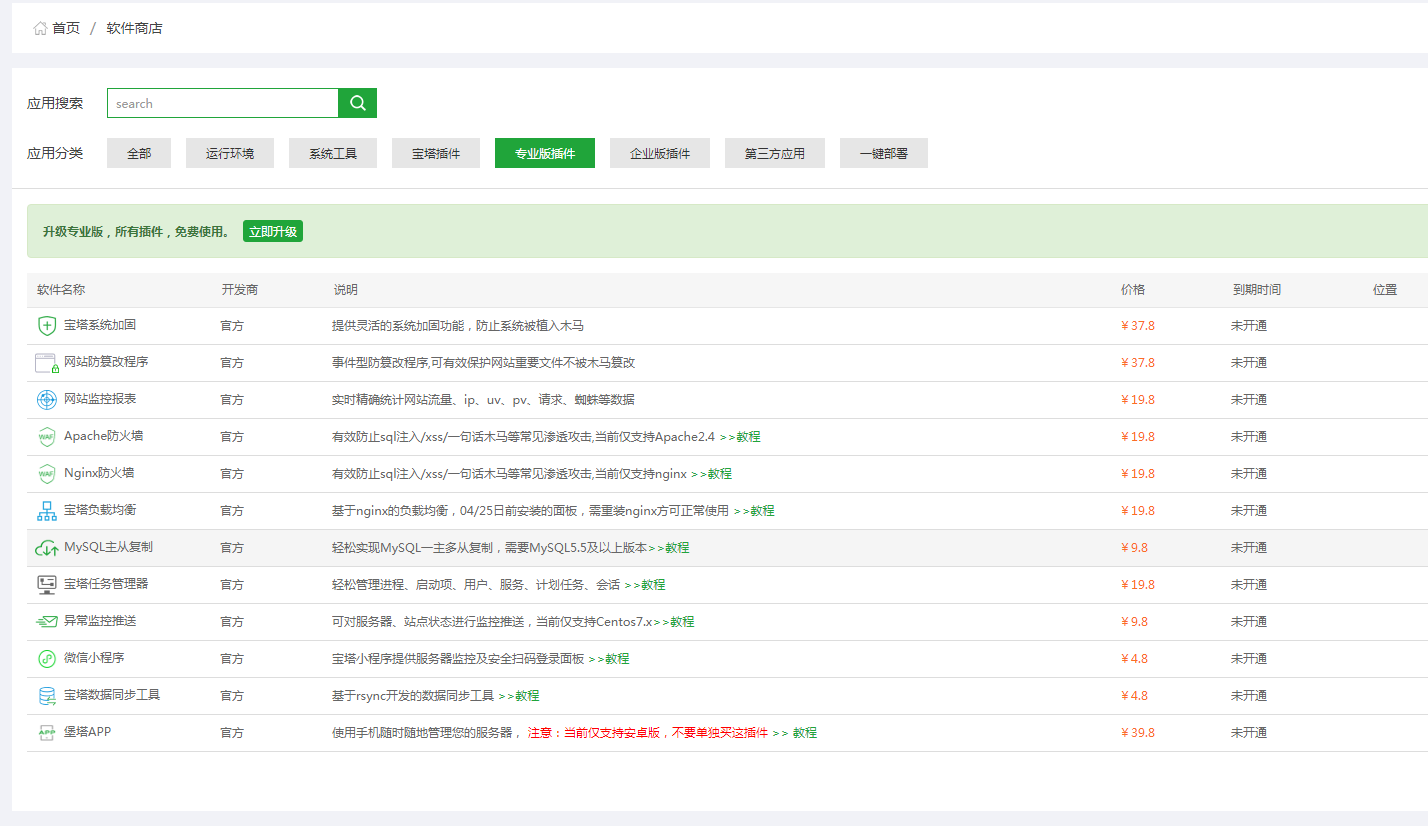Click the 网站监控报表 globe icon
The height and width of the screenshot is (826, 1428).
[46, 399]
